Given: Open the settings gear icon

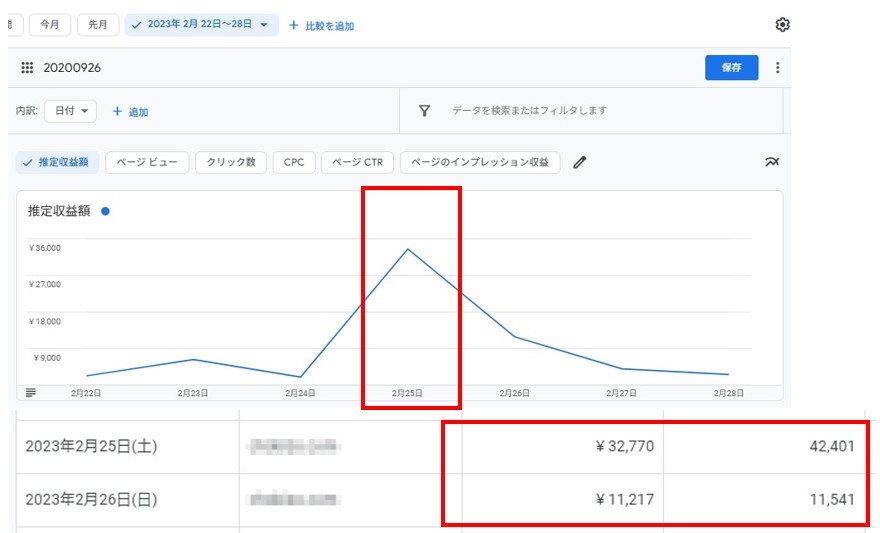Looking at the screenshot, I should coord(782,25).
